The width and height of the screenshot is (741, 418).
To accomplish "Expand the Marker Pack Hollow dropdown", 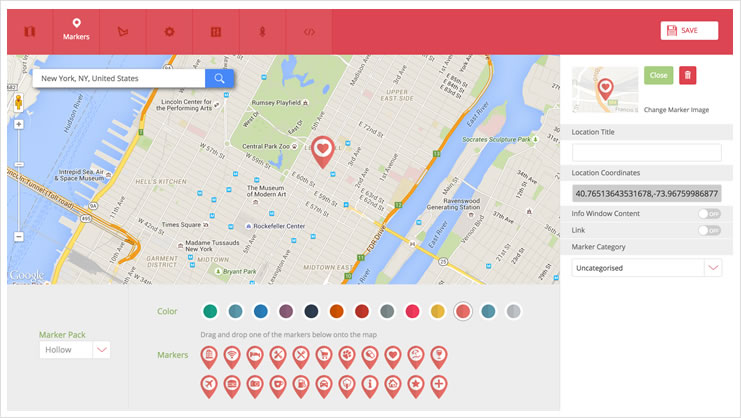I will click(x=101, y=350).
